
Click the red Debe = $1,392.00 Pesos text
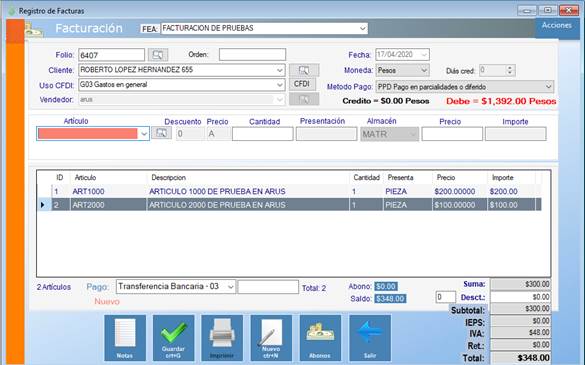[x=501, y=101]
